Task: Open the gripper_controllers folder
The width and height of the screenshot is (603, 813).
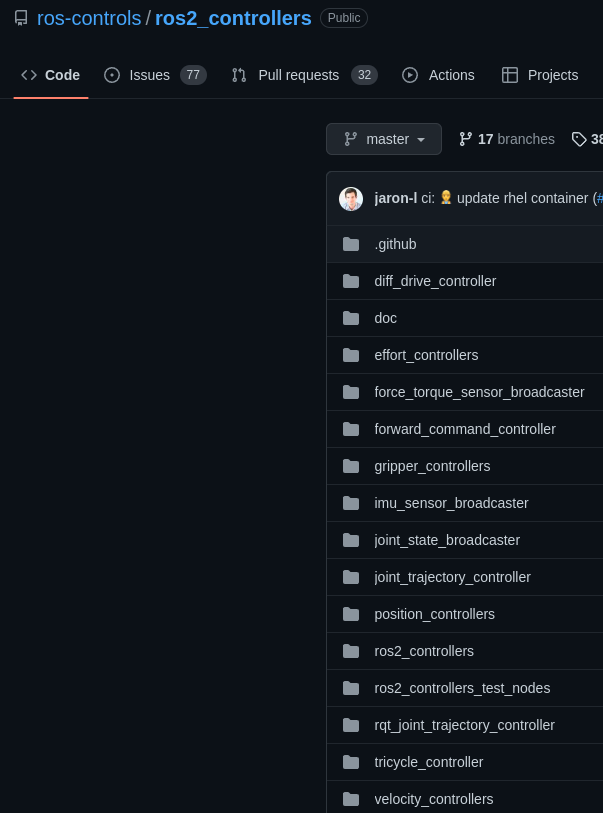Action: click(x=432, y=466)
